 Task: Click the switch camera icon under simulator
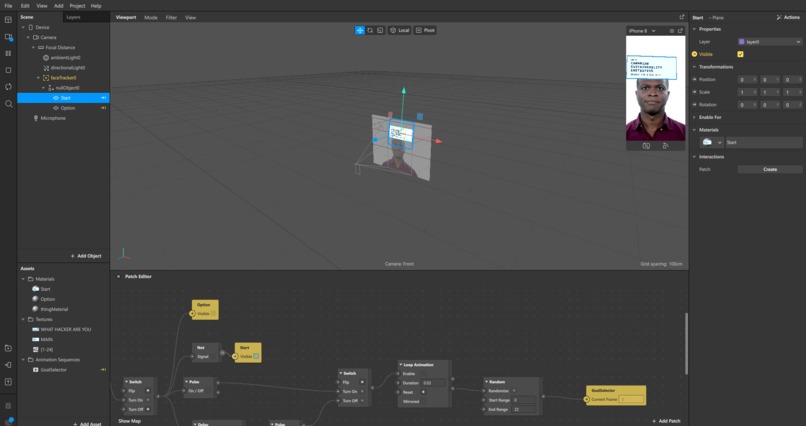tap(646, 146)
